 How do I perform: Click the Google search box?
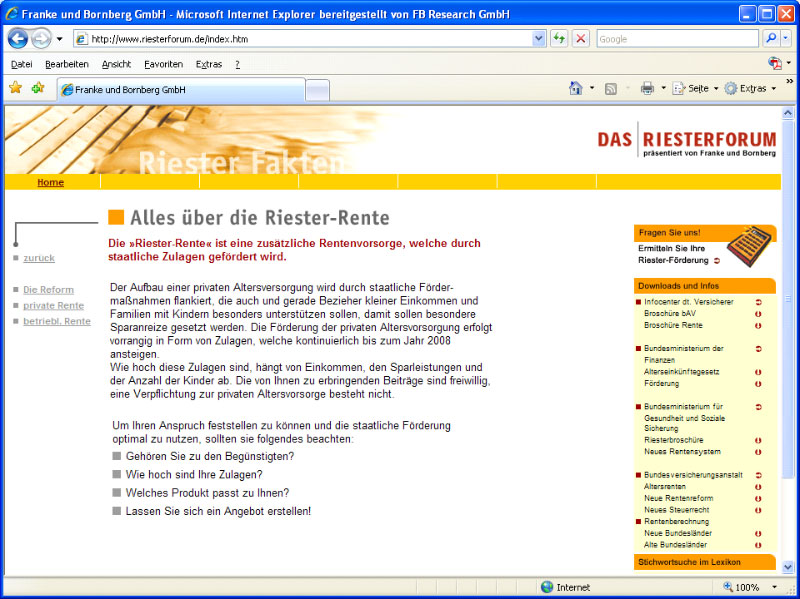(x=678, y=39)
